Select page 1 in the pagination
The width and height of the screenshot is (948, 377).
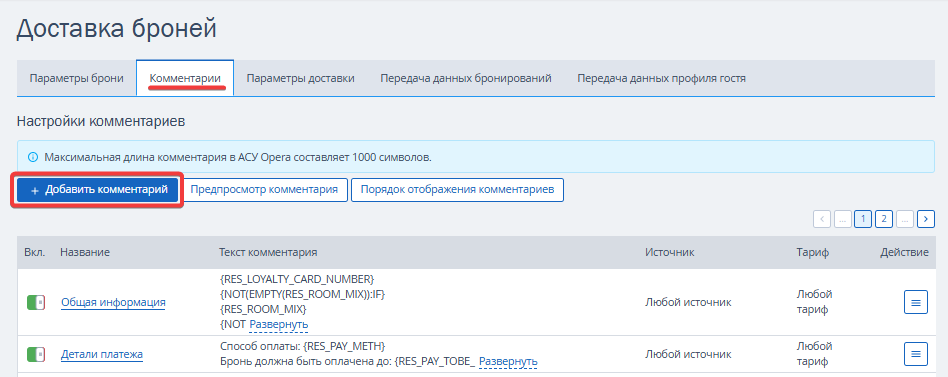tap(863, 219)
